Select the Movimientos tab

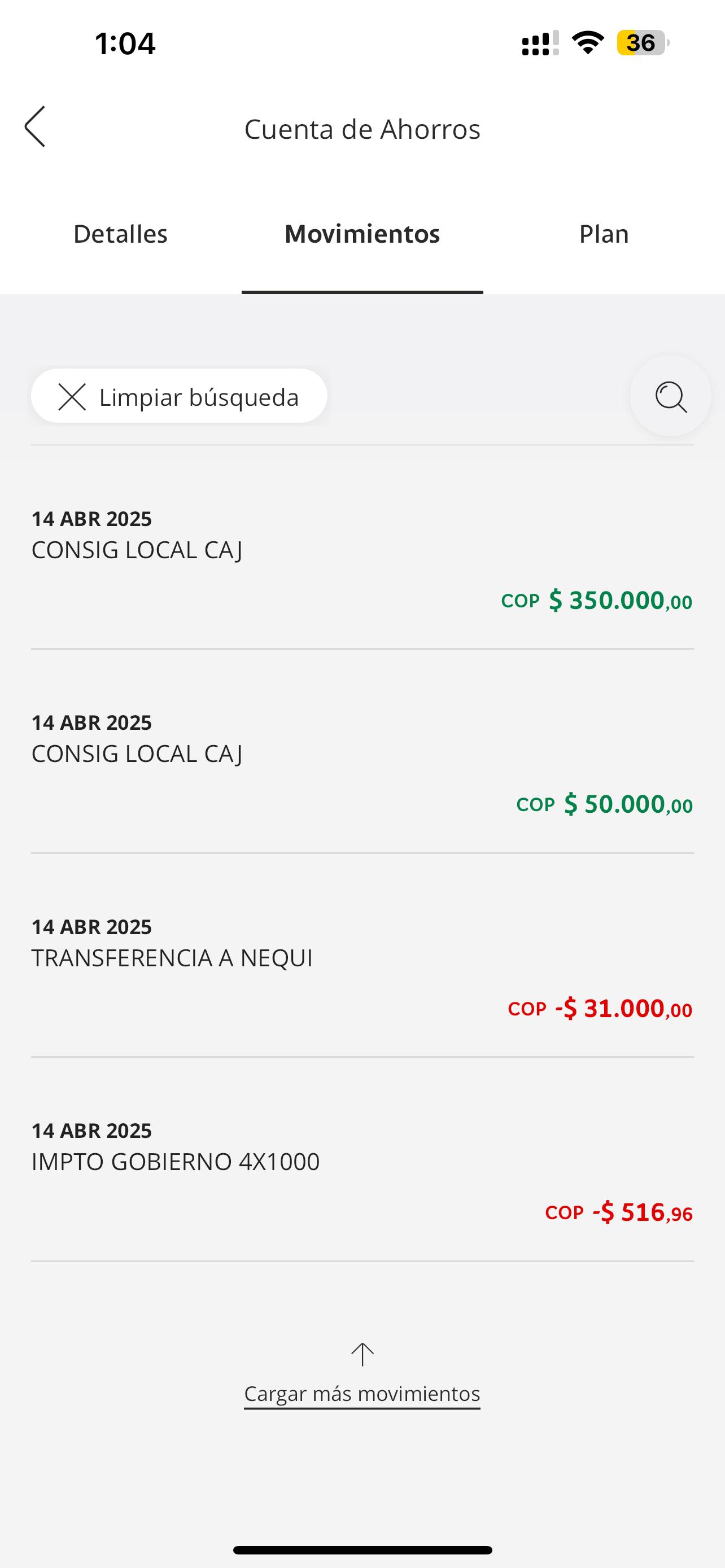362,234
